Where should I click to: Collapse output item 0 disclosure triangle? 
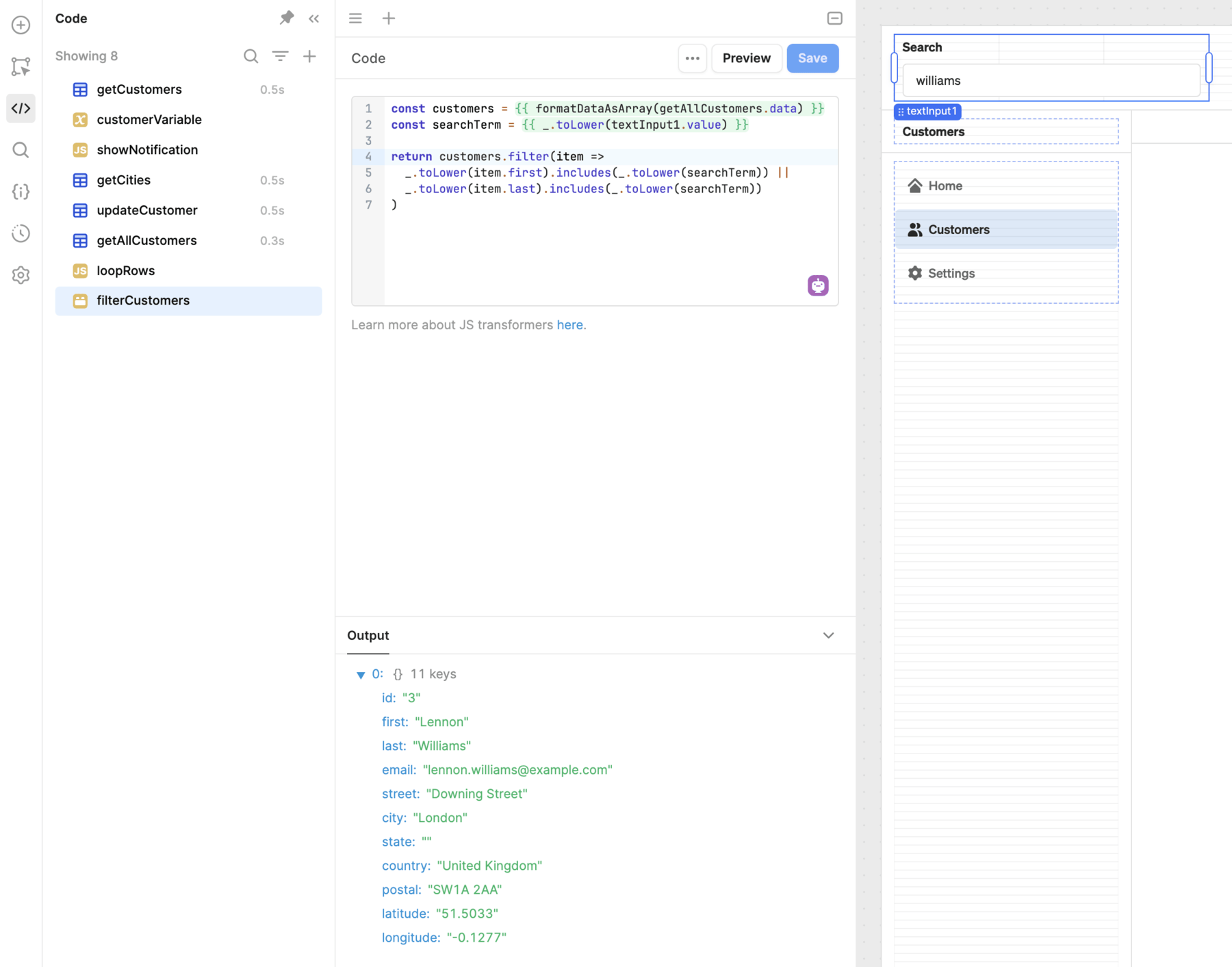pyautogui.click(x=360, y=675)
